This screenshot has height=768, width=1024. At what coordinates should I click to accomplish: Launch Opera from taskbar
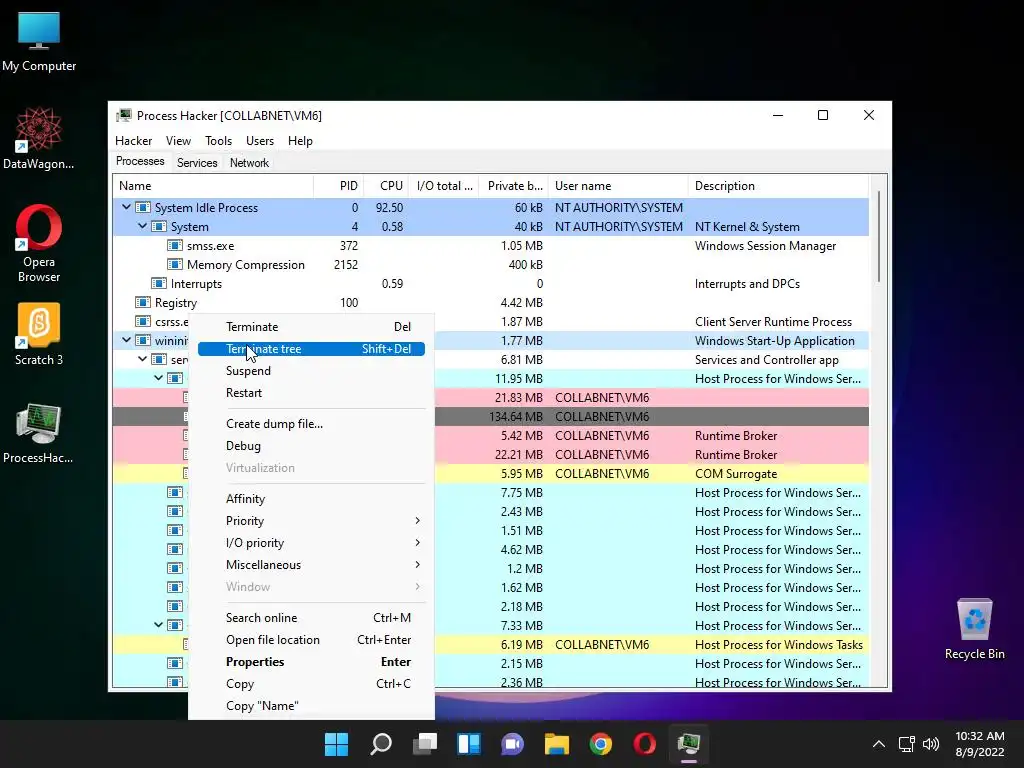point(645,744)
